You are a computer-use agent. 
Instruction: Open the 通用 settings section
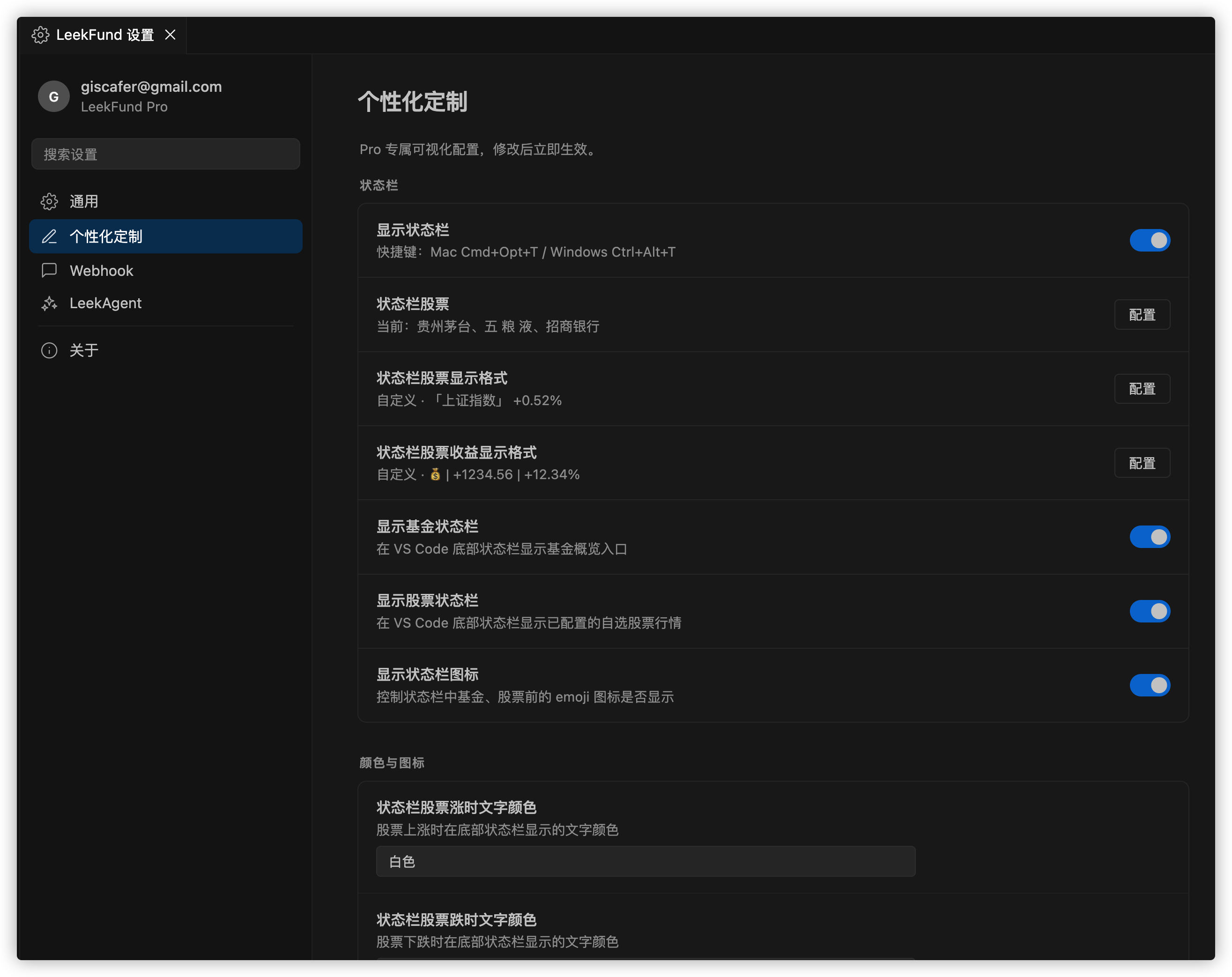(166, 201)
